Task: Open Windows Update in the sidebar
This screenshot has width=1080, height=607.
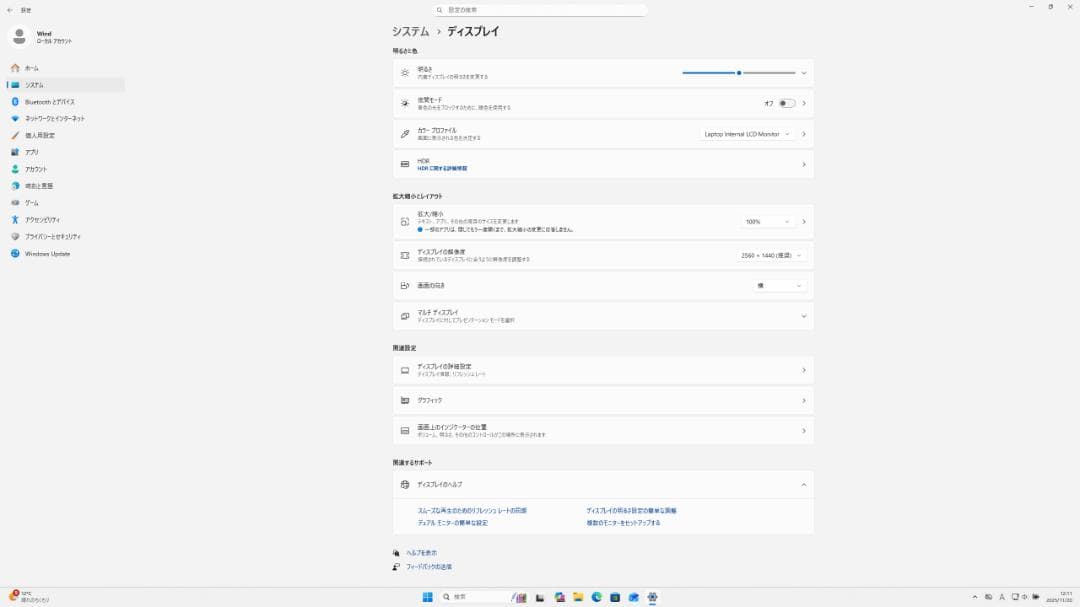Action: click(x=47, y=254)
